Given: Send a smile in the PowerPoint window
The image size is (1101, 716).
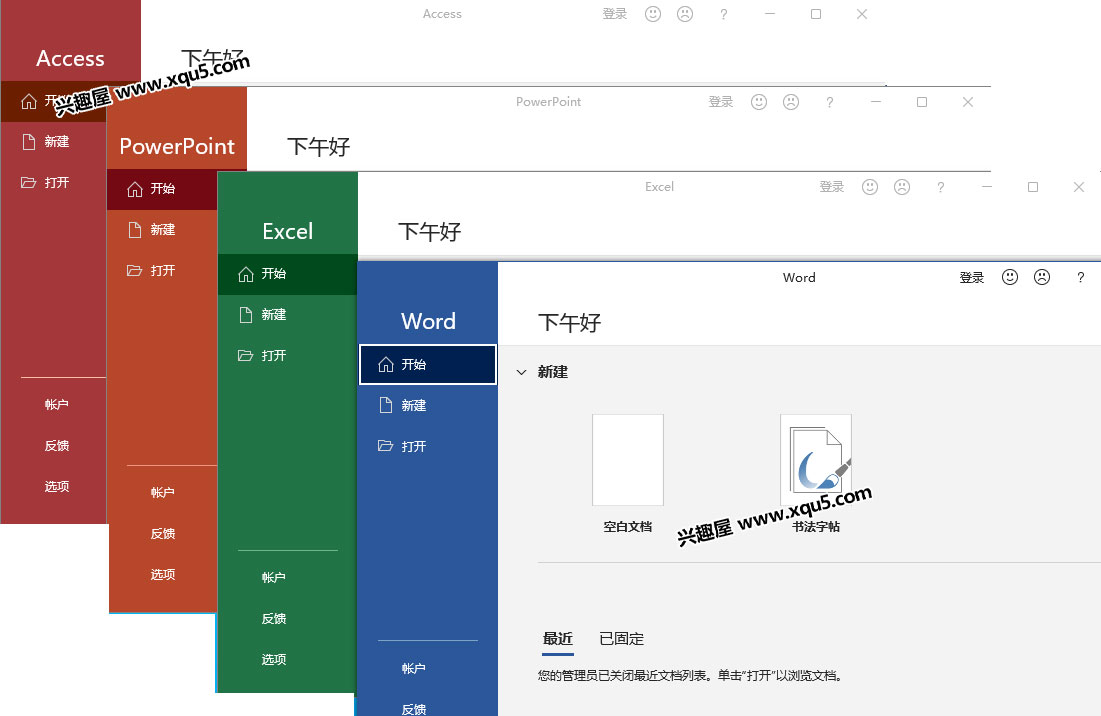Looking at the screenshot, I should click(759, 102).
